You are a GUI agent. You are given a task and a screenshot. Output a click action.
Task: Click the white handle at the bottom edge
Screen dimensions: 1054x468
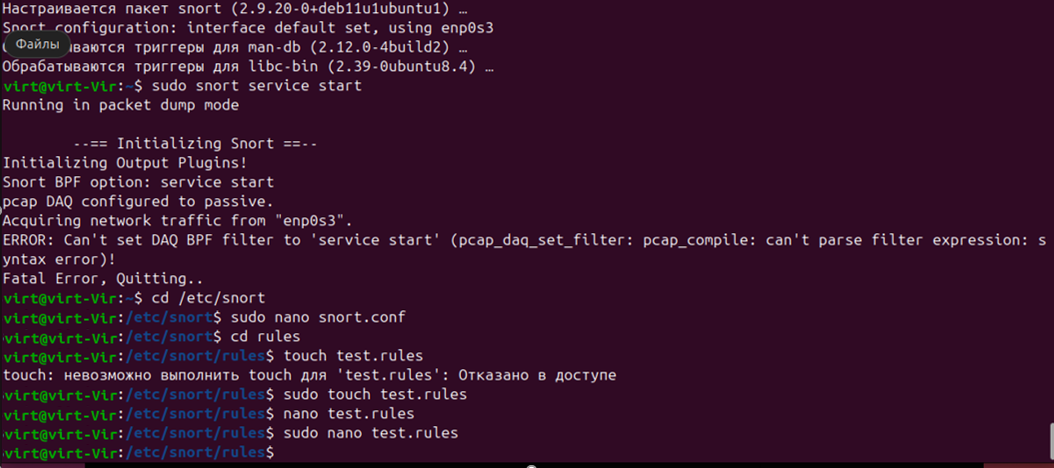[x=531, y=466]
